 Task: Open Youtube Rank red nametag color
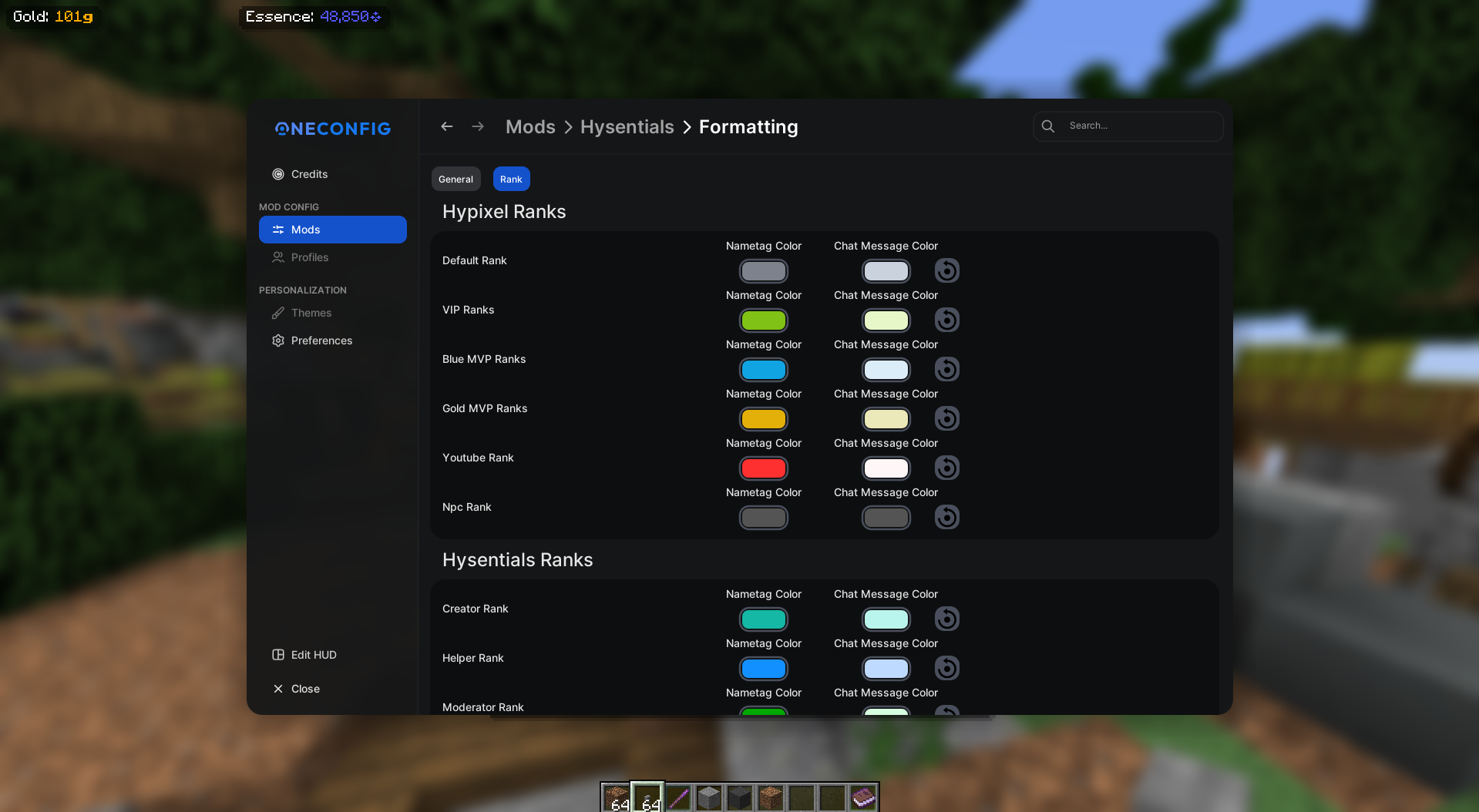click(763, 468)
